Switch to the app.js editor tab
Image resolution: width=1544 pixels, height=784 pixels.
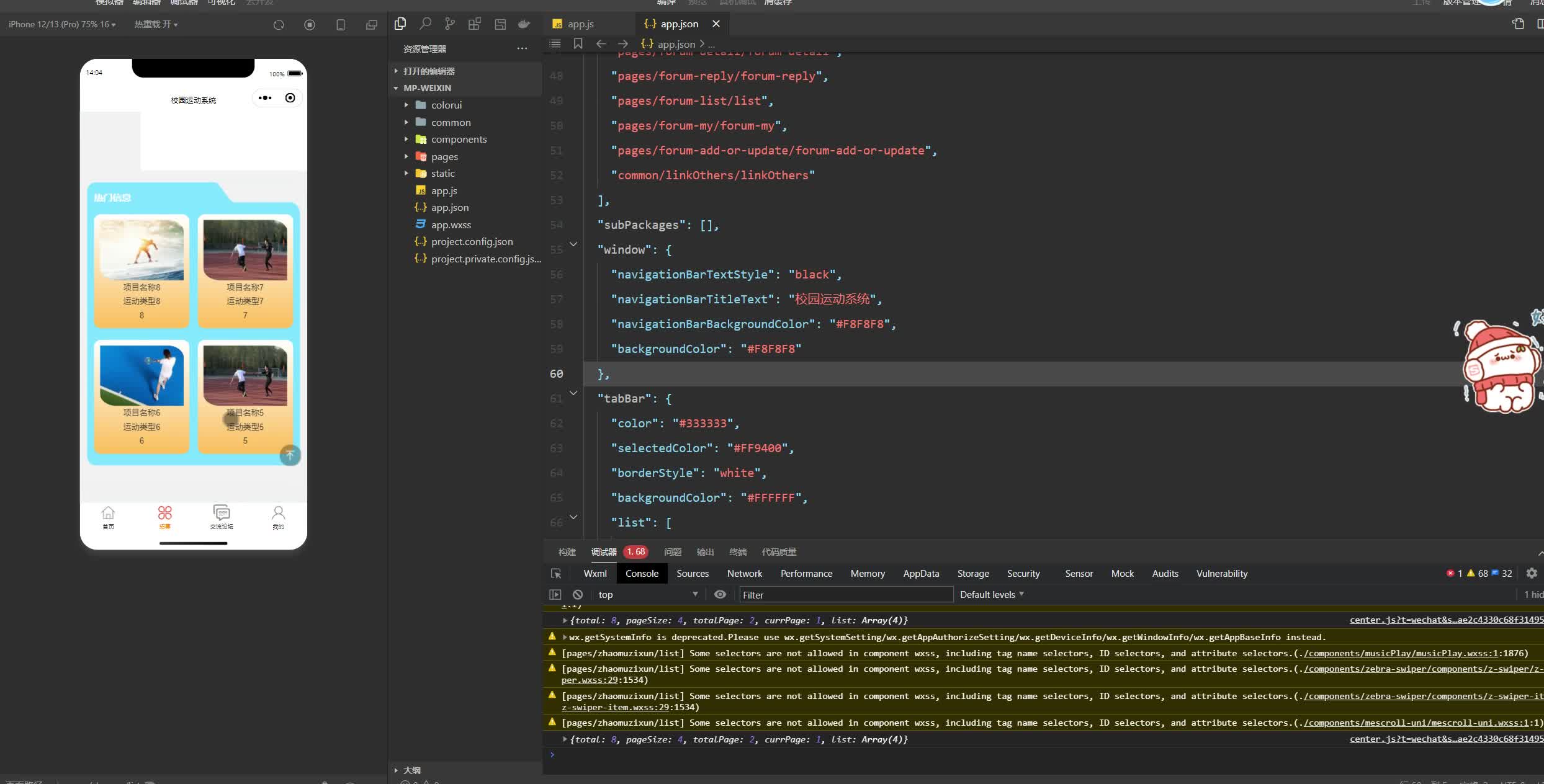[x=580, y=24]
